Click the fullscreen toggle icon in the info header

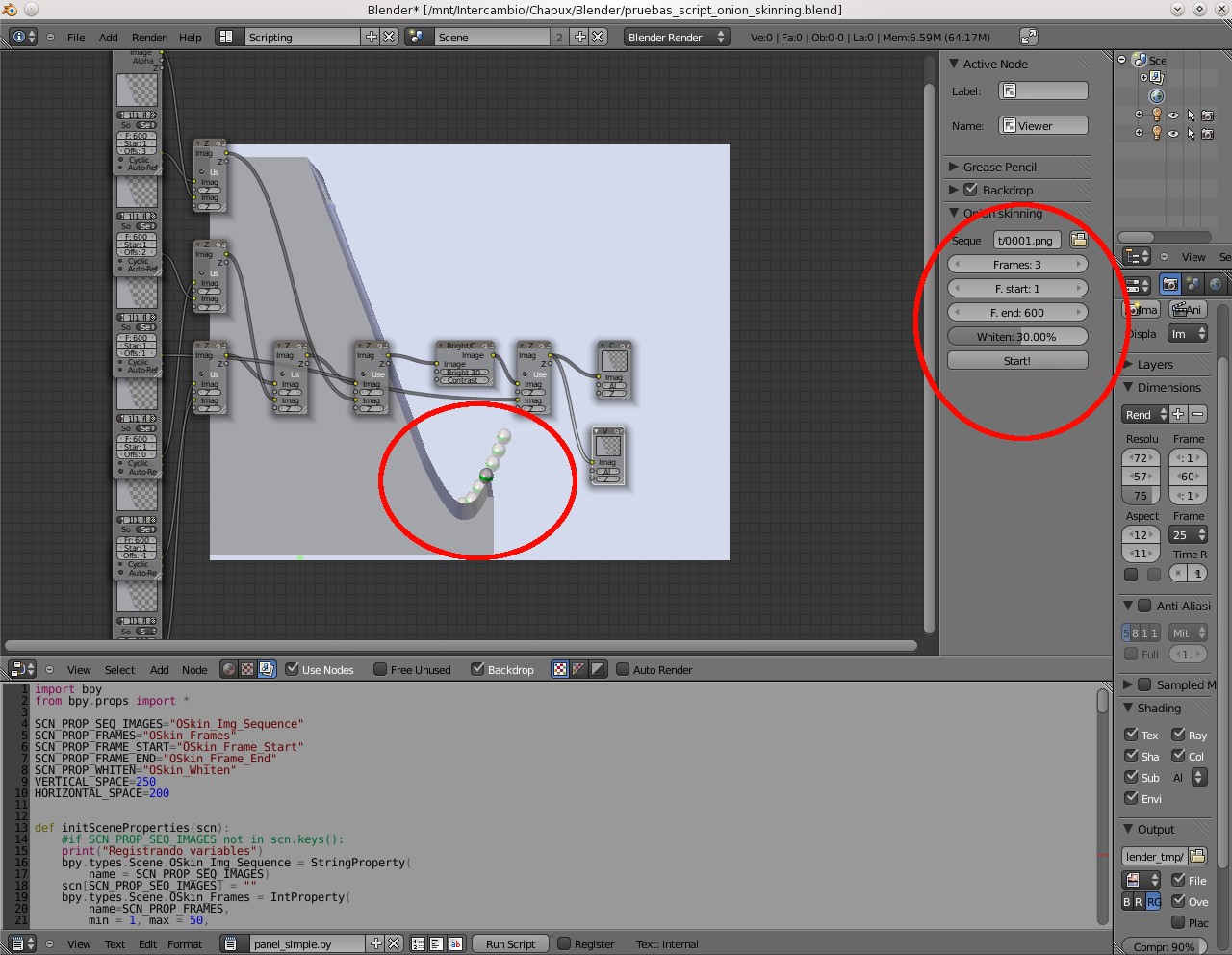pyautogui.click(x=1029, y=37)
